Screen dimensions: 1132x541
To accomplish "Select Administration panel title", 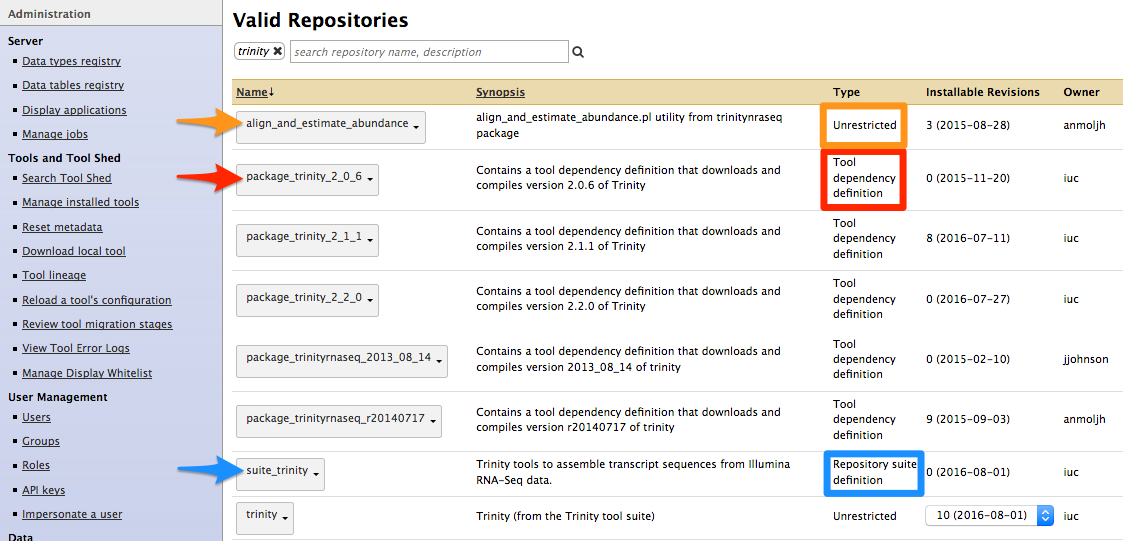I will click(x=49, y=14).
